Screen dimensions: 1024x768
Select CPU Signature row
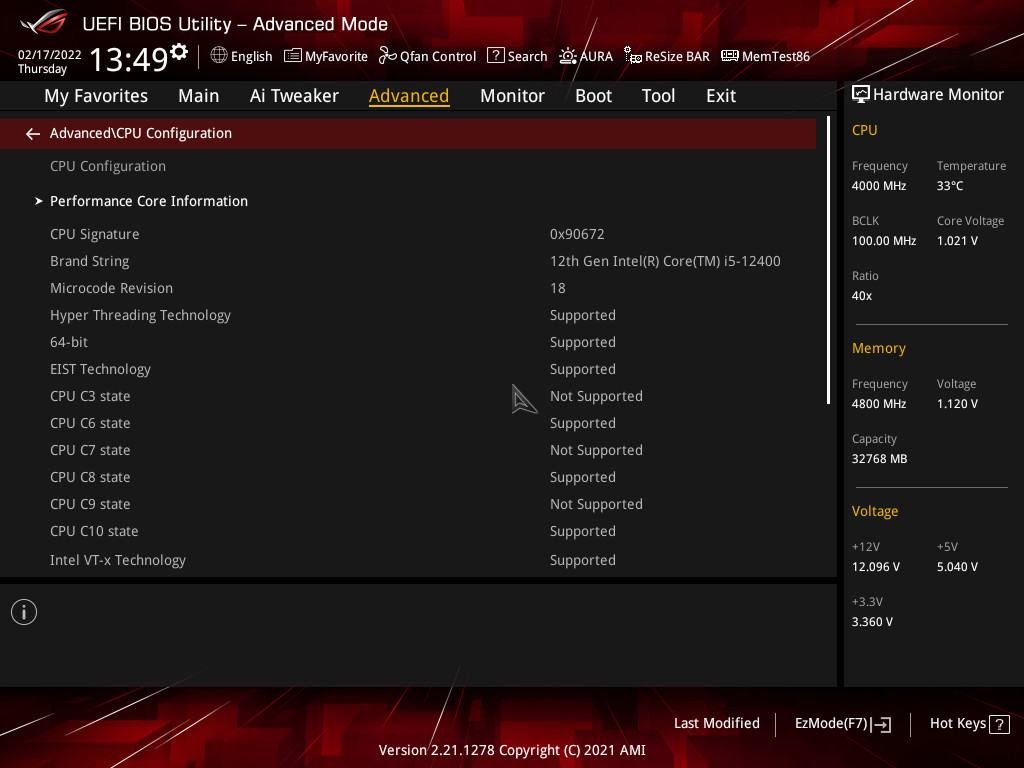point(408,234)
